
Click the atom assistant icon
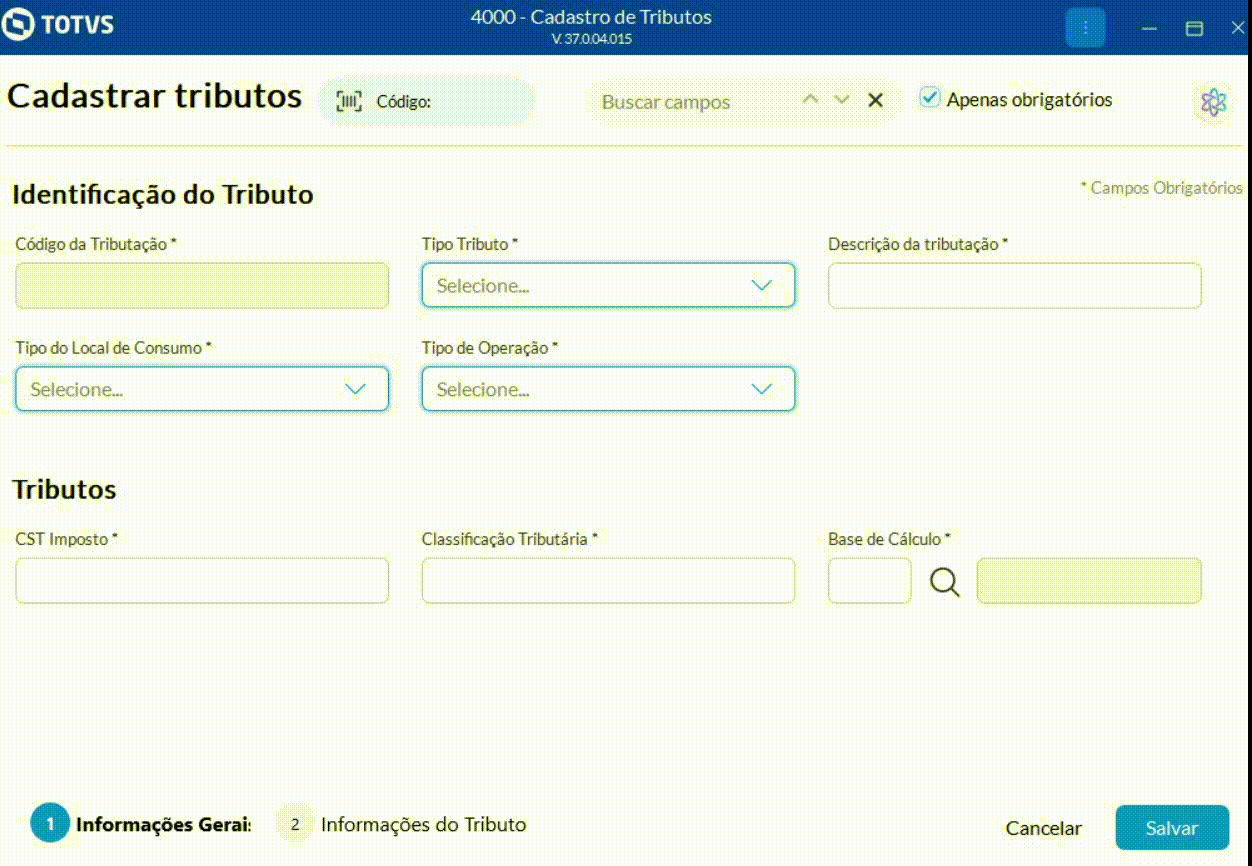(1213, 101)
